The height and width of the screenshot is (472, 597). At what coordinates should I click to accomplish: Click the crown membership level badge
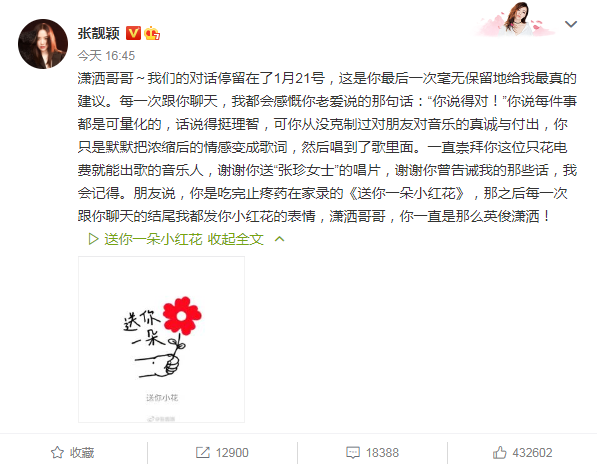coord(152,33)
